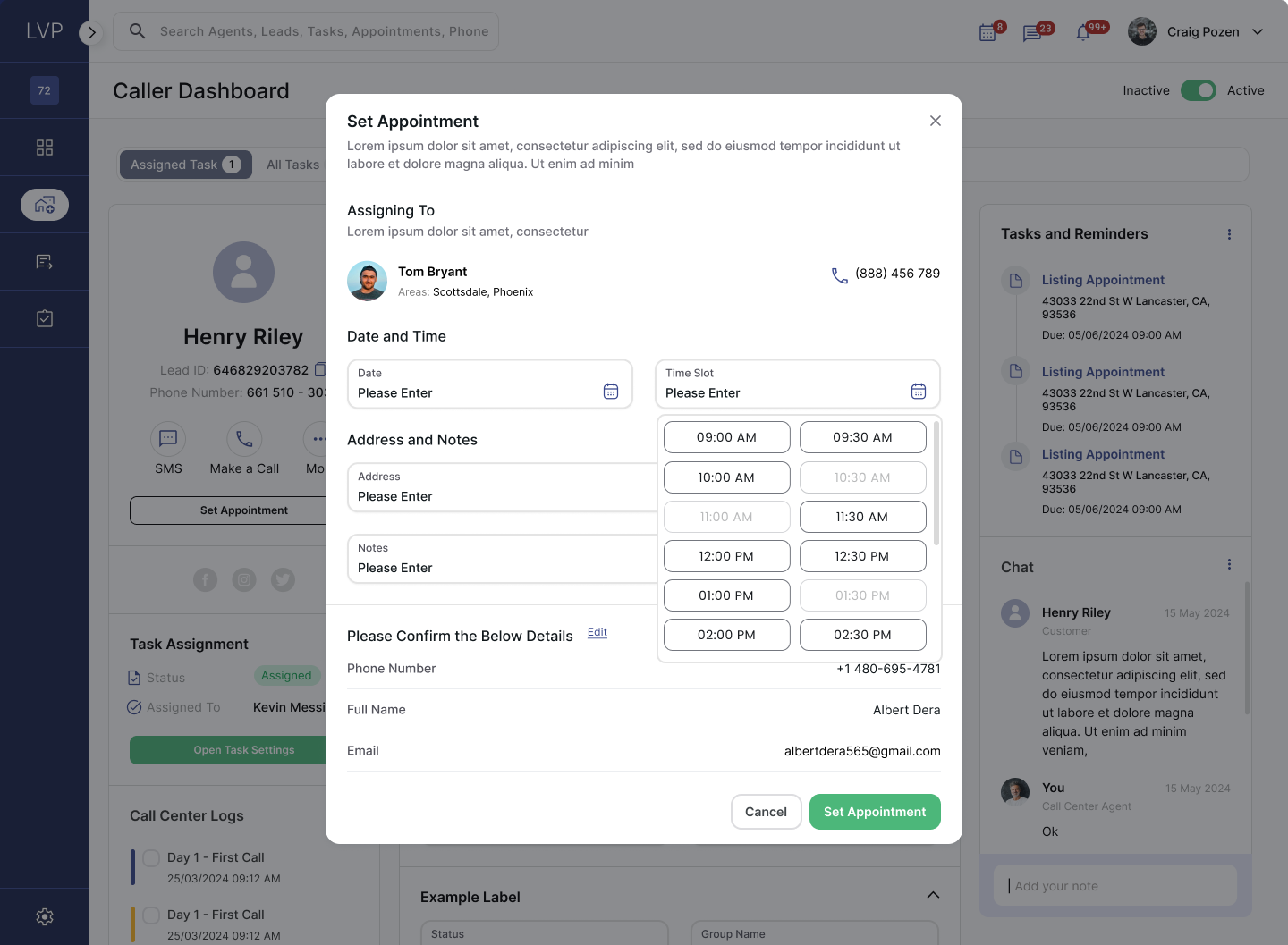Screen dimensions: 1288x945
Task: Open the Date picker calendar icon
Action: (611, 392)
